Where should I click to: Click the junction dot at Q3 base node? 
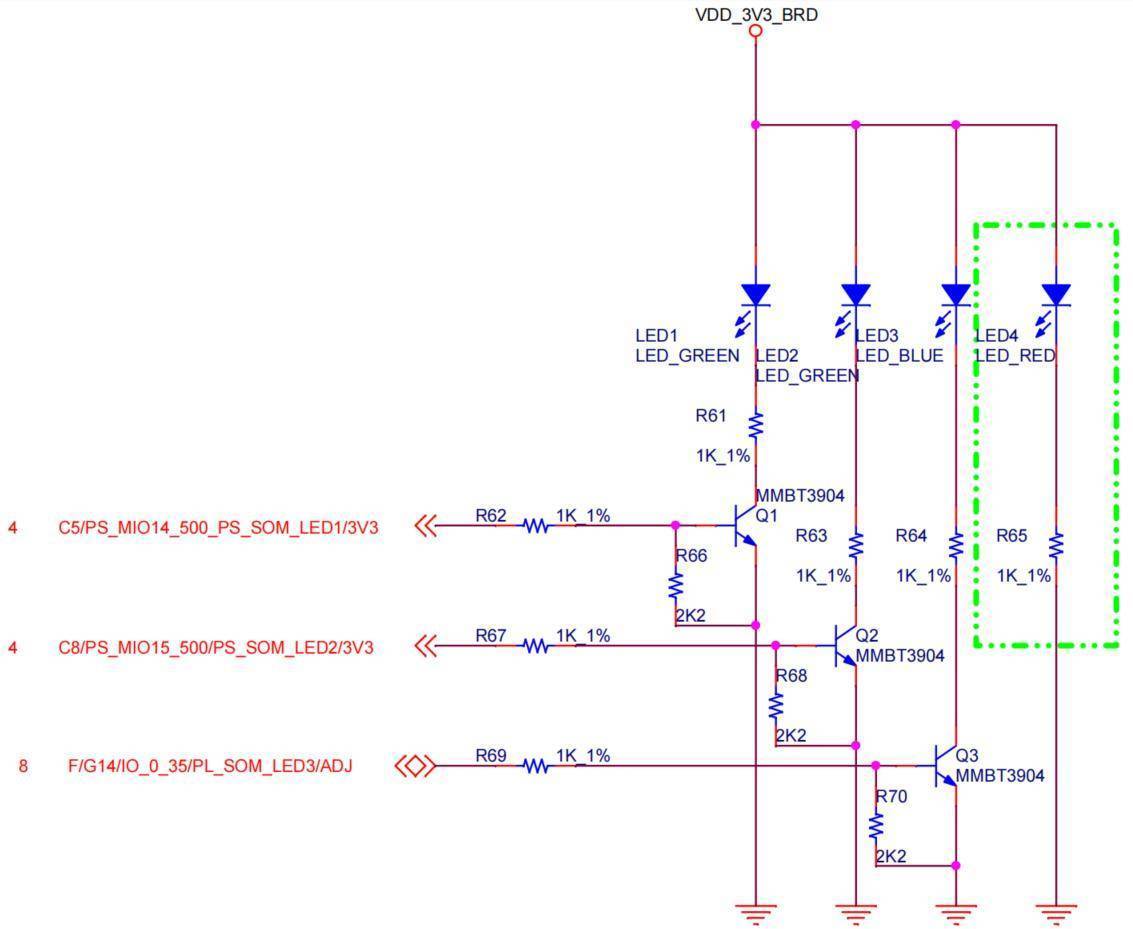click(x=876, y=765)
